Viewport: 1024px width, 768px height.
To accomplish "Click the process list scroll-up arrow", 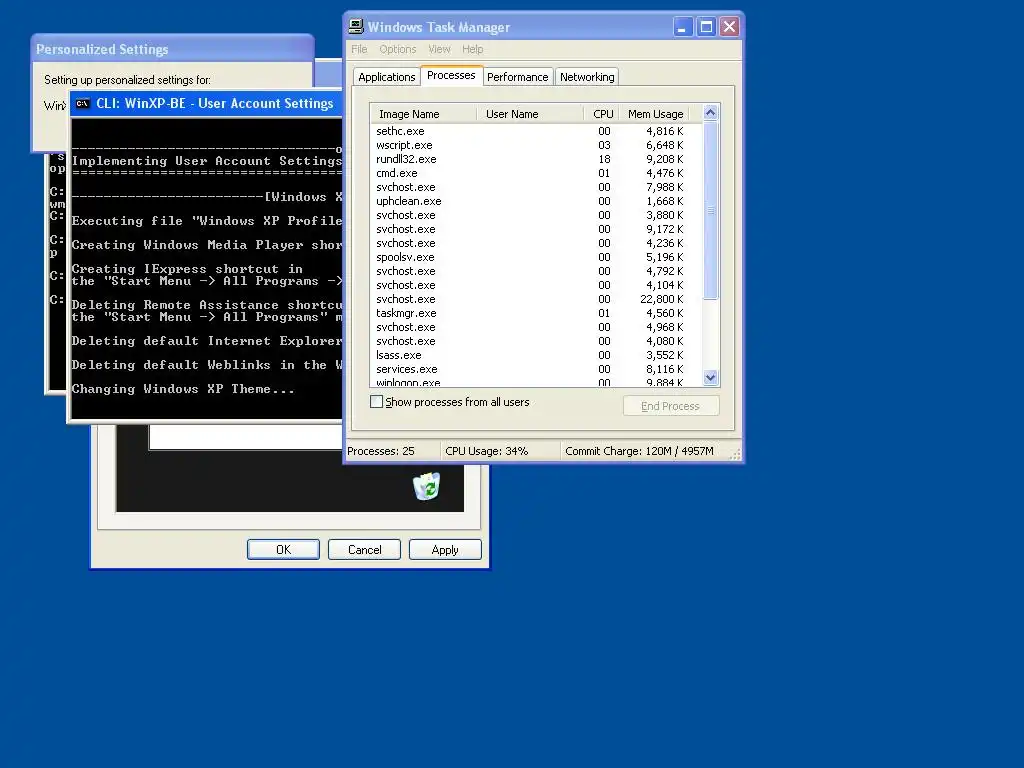I will (711, 112).
